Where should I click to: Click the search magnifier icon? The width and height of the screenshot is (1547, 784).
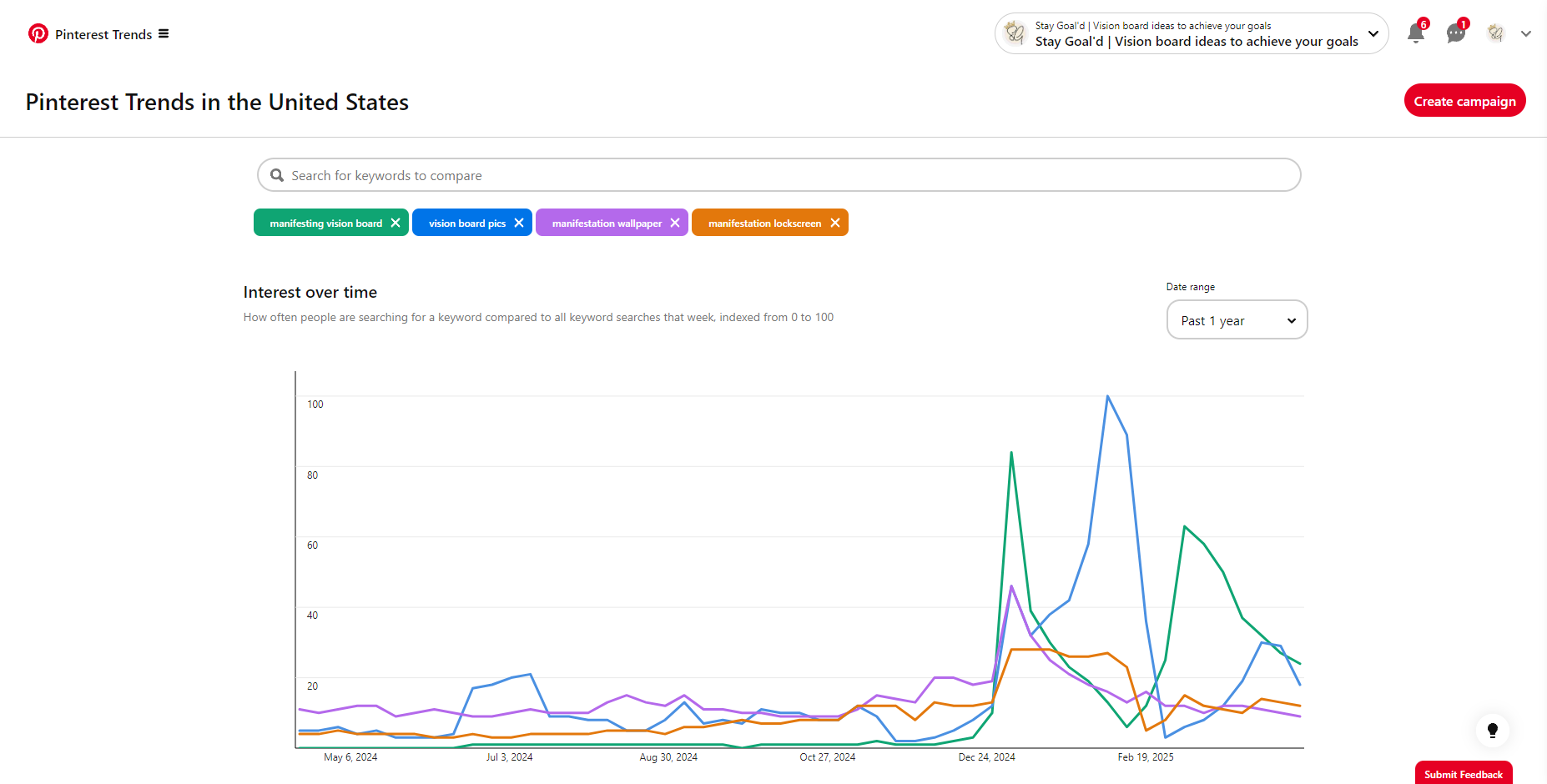point(277,175)
